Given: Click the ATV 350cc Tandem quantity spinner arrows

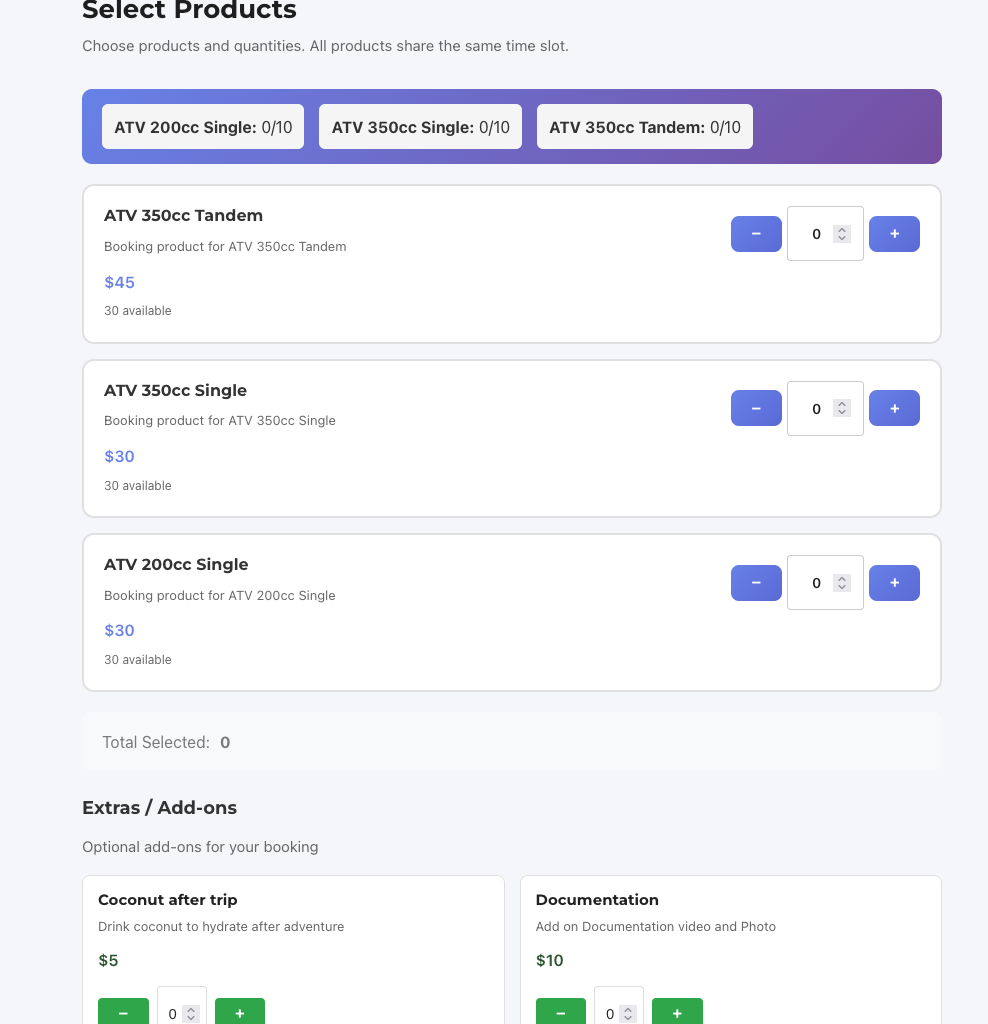Looking at the screenshot, I should tap(842, 234).
